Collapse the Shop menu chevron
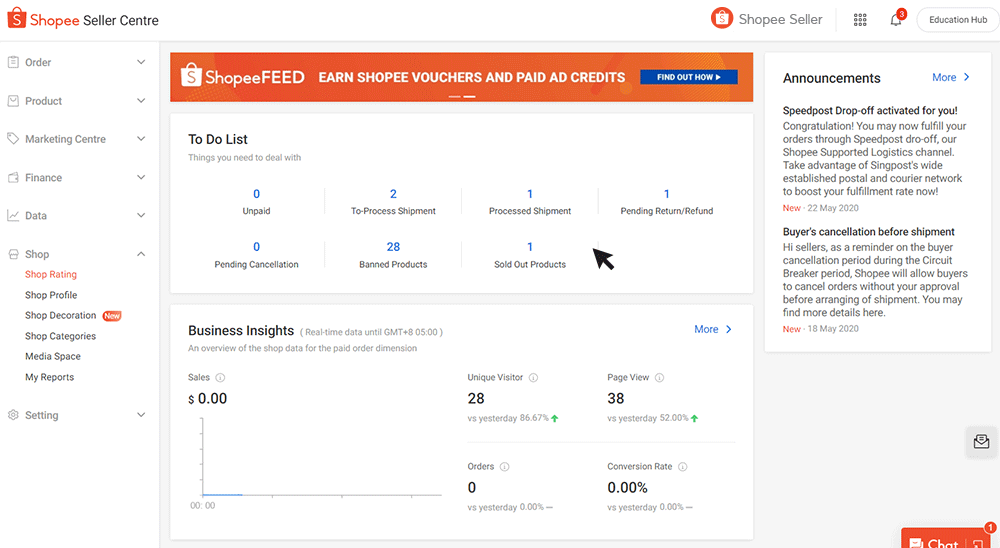 141,254
